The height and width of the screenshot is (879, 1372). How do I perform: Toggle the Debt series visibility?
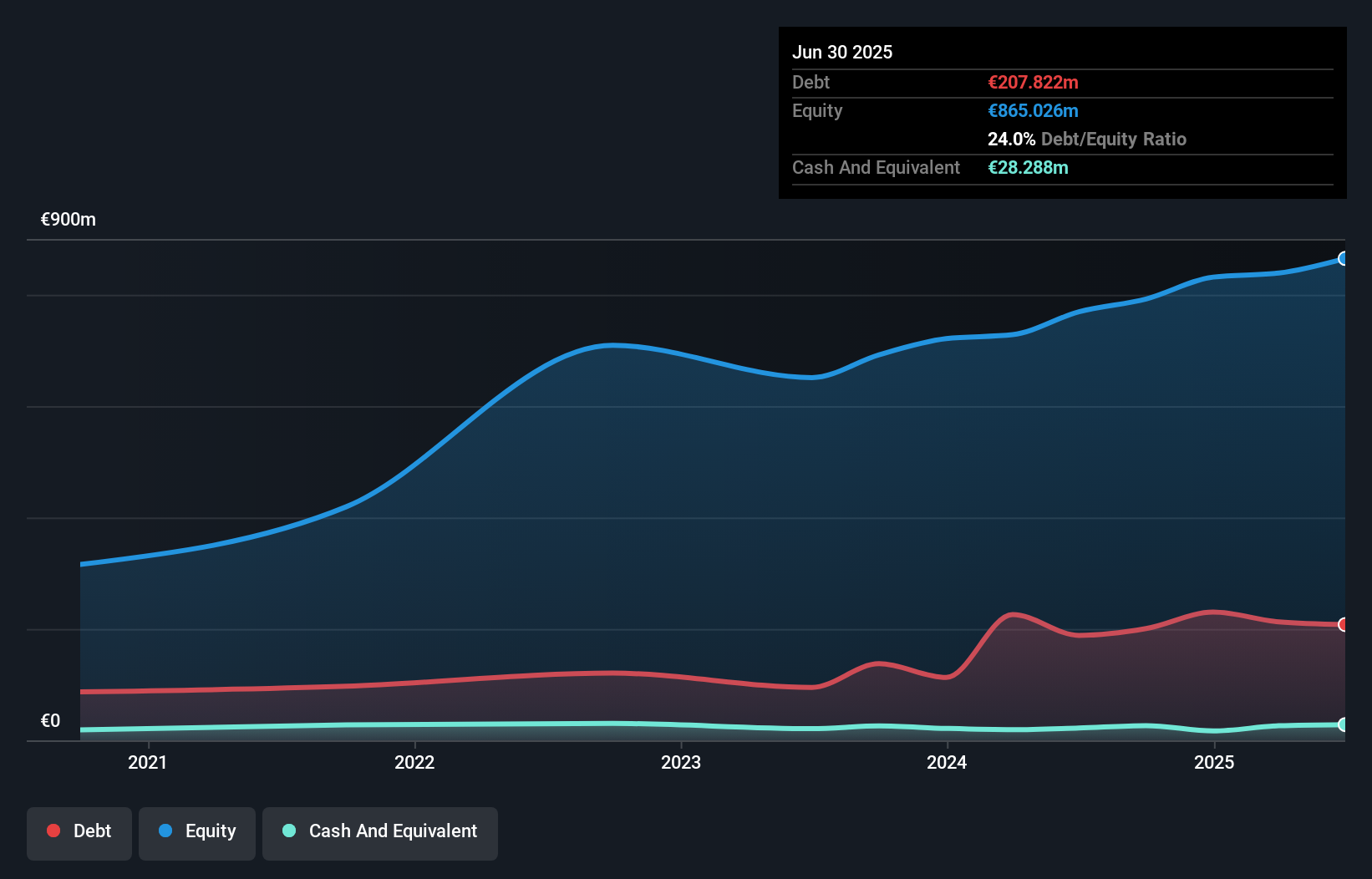coord(79,831)
